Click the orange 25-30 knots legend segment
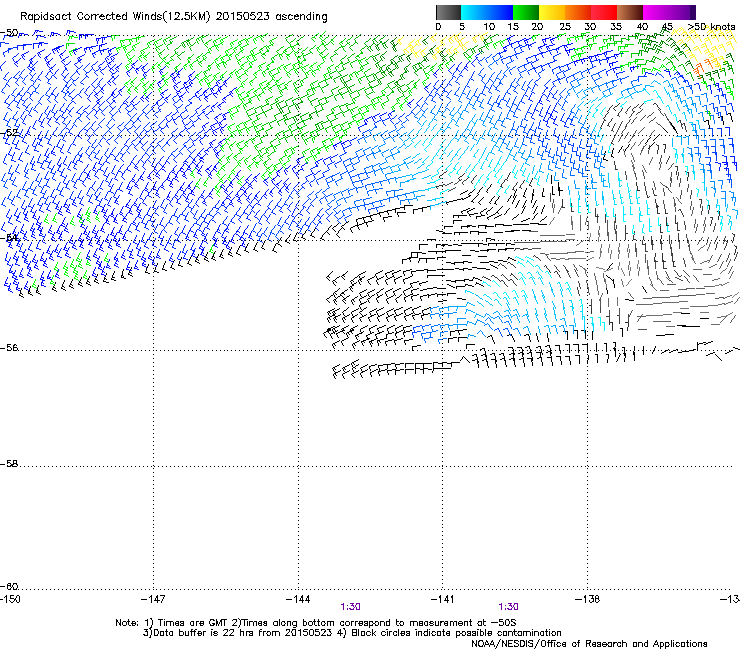This screenshot has height=650, width=740. [x=578, y=12]
